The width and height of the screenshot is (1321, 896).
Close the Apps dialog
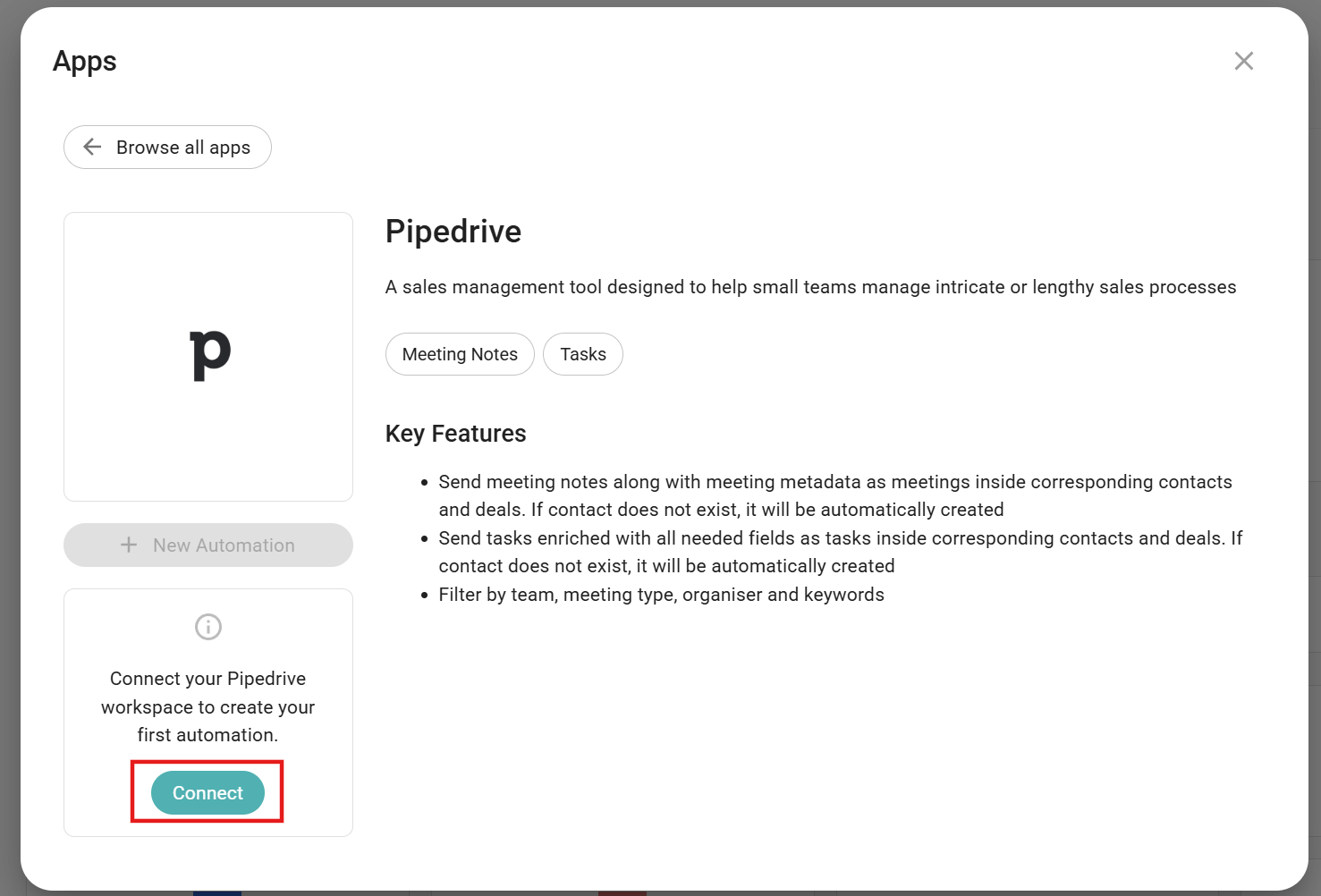(x=1243, y=61)
